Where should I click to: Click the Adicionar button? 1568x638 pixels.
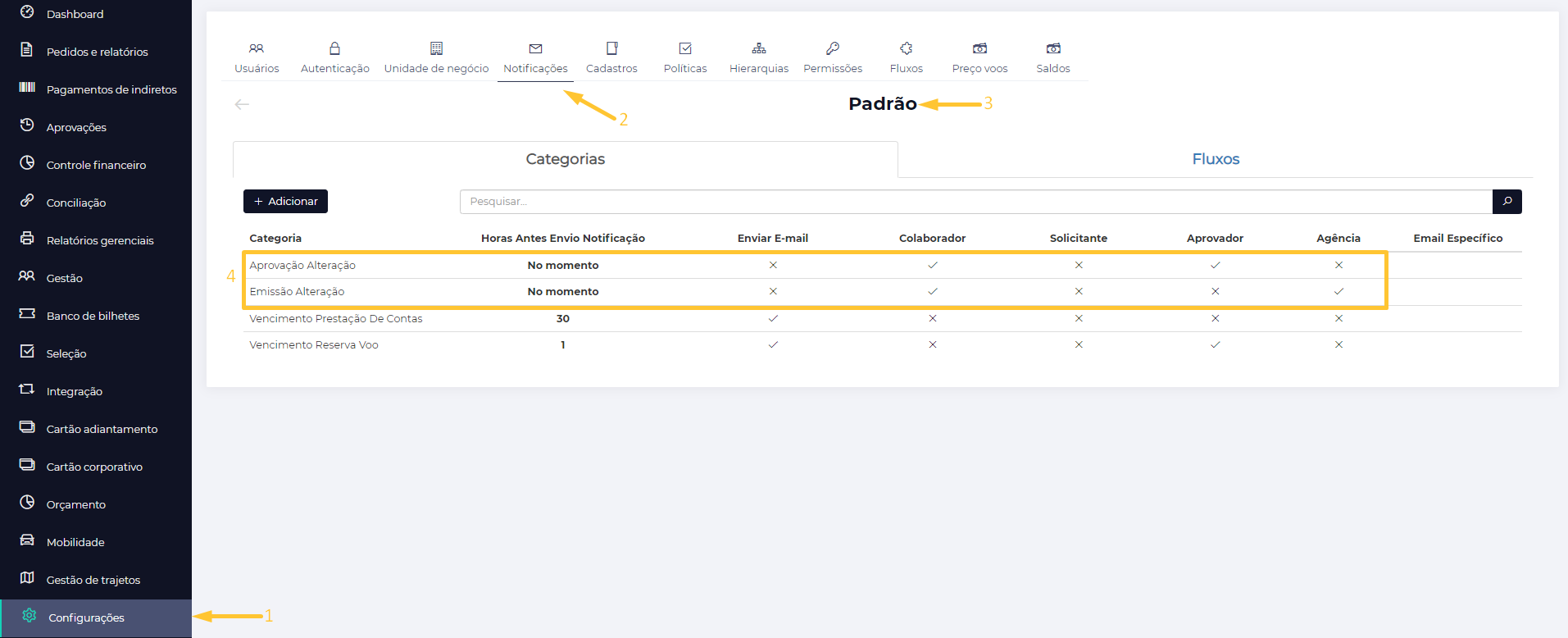pyautogui.click(x=285, y=202)
